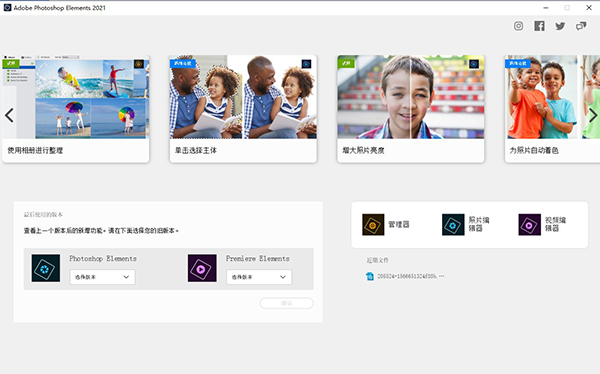This screenshot has height=374, width=600.
Task: Click blue tag on auto-colorize card
Action: click(518, 64)
